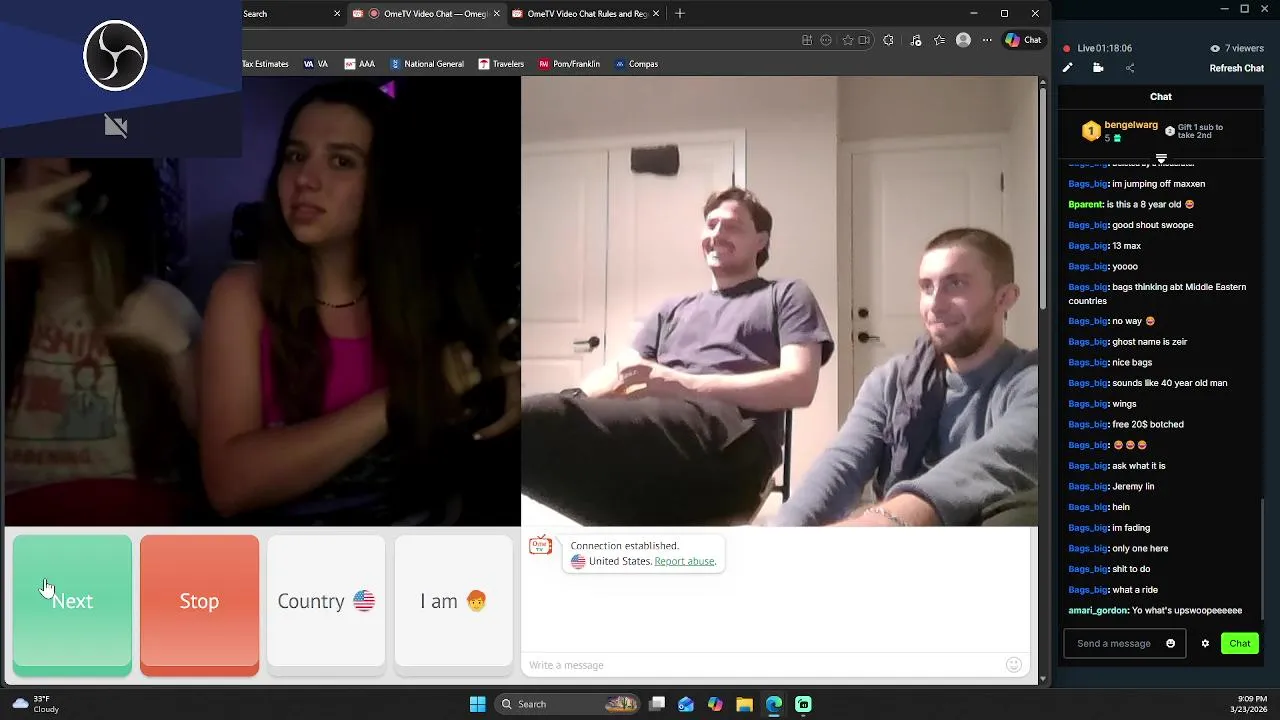Click the share icon in streaming panel
Viewport: 1280px width, 720px height.
tap(1130, 68)
